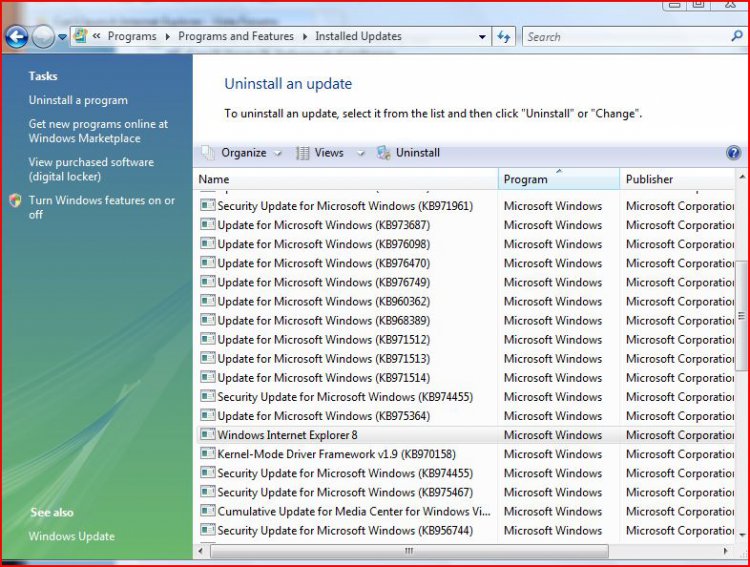Sort by the Program column header
The width and height of the screenshot is (750, 567).
coord(559,179)
